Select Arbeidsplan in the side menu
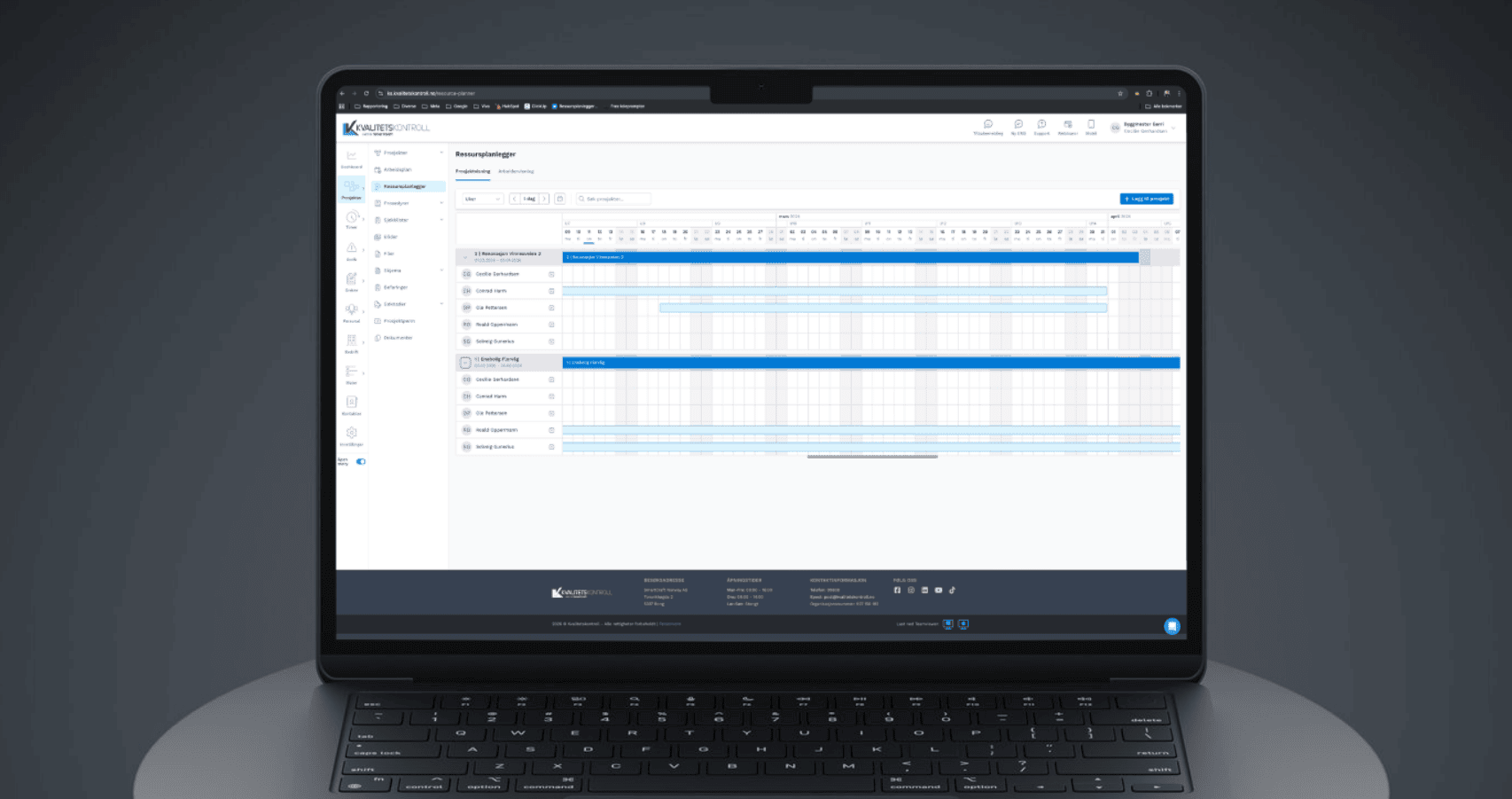The width and height of the screenshot is (1512, 799). pos(398,169)
